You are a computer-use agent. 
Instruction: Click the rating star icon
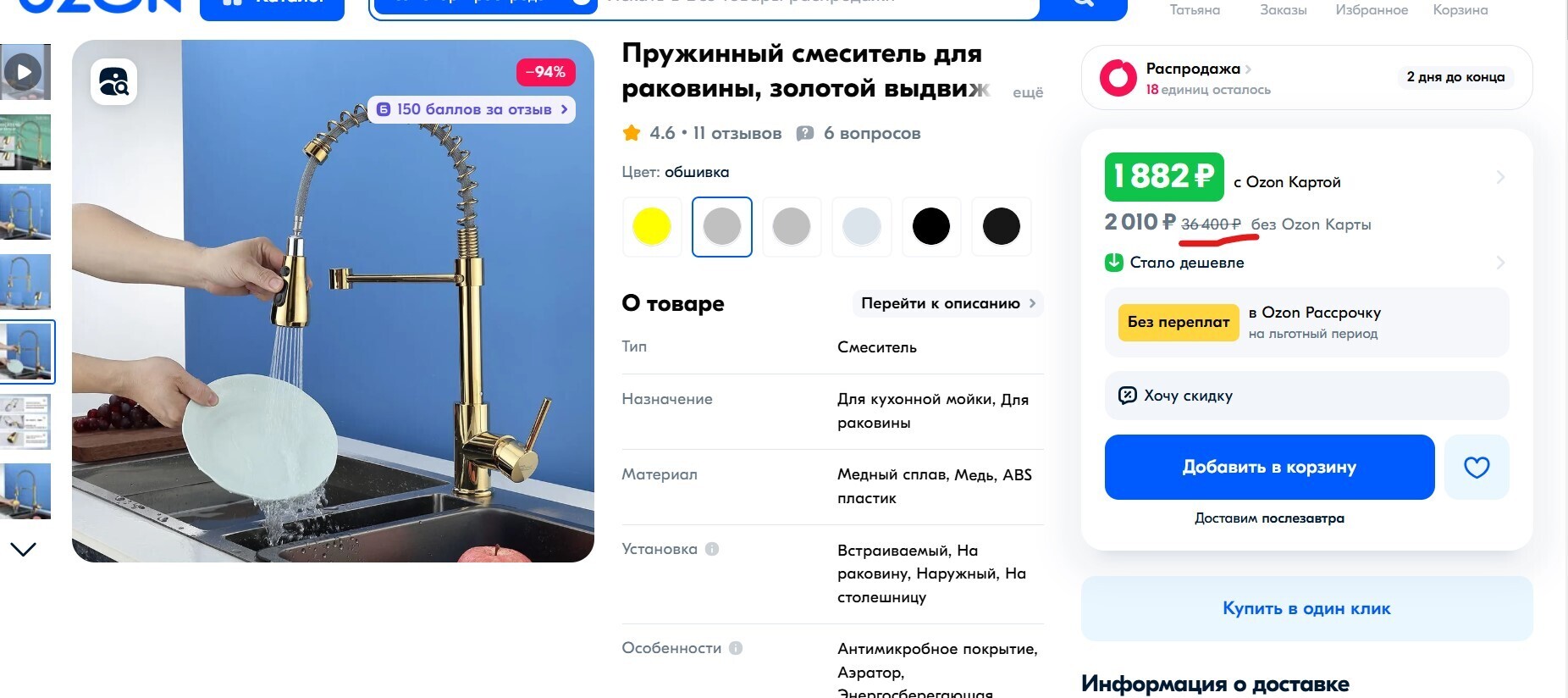click(632, 133)
